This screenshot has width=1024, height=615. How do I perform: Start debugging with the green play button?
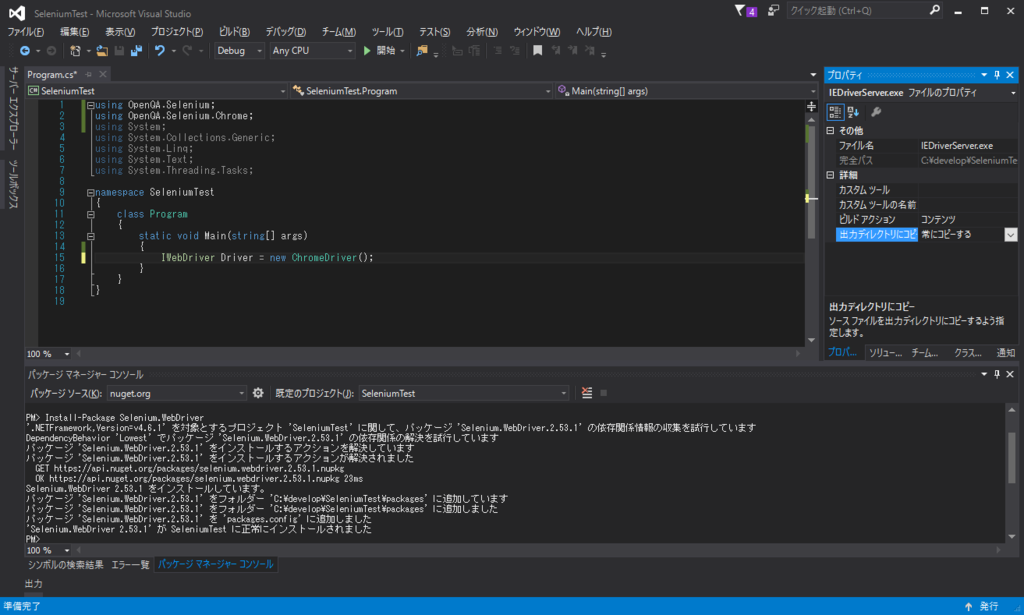[367, 50]
